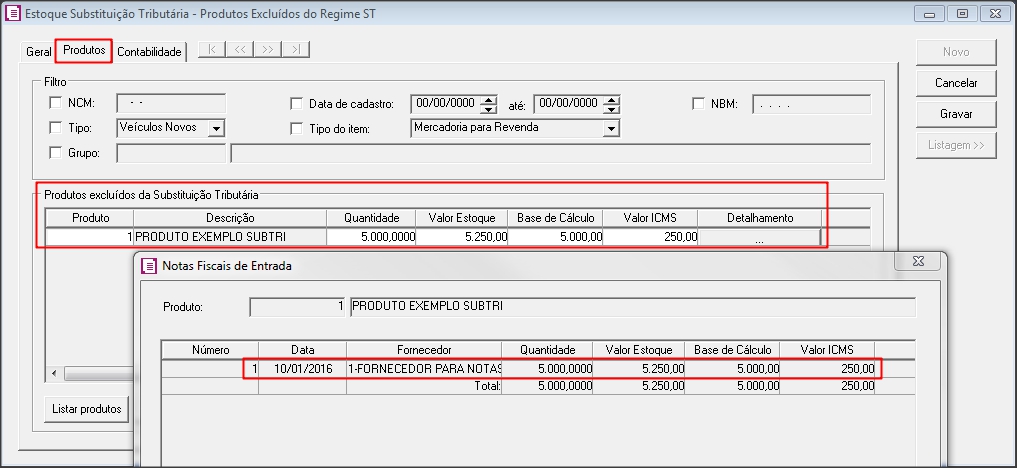Image resolution: width=1017 pixels, height=468 pixels.
Task: Click the Grupo code input field
Action: point(171,153)
